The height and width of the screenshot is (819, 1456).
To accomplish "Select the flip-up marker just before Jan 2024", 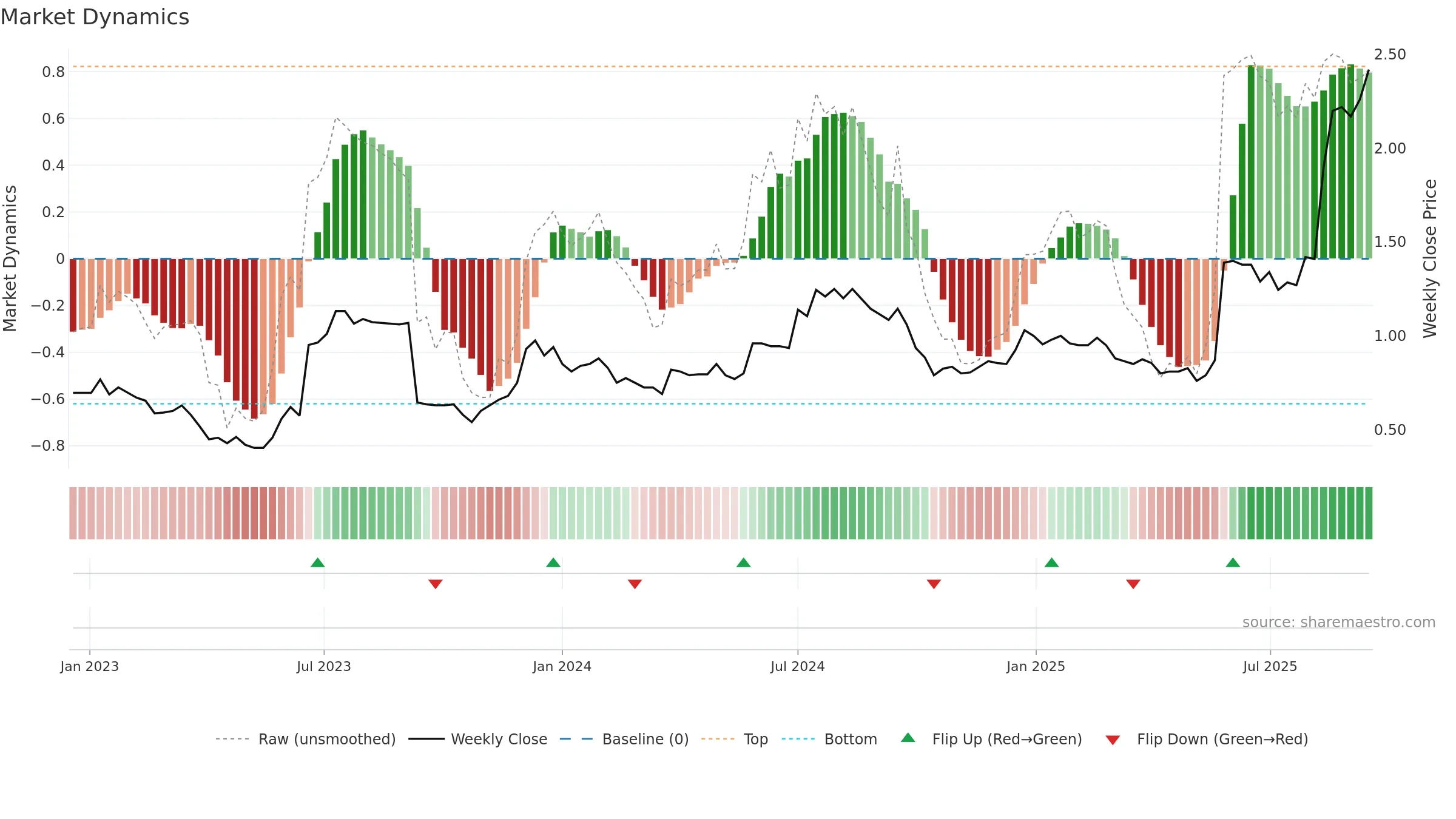I will pyautogui.click(x=553, y=562).
